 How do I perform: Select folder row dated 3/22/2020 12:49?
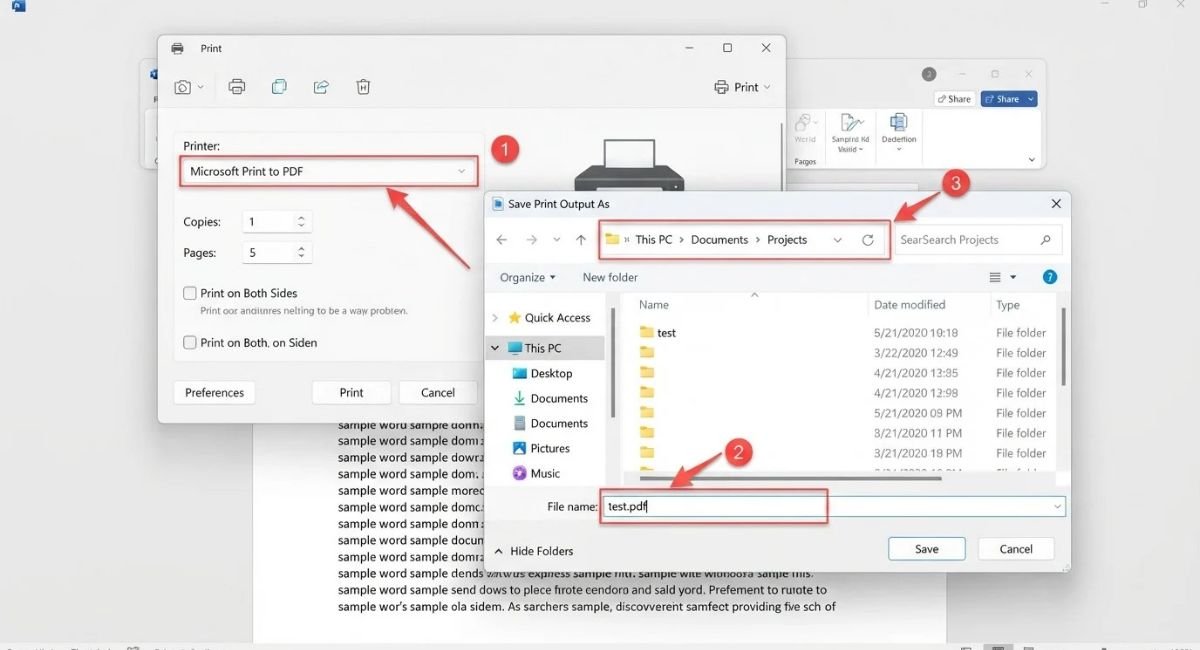(842, 353)
